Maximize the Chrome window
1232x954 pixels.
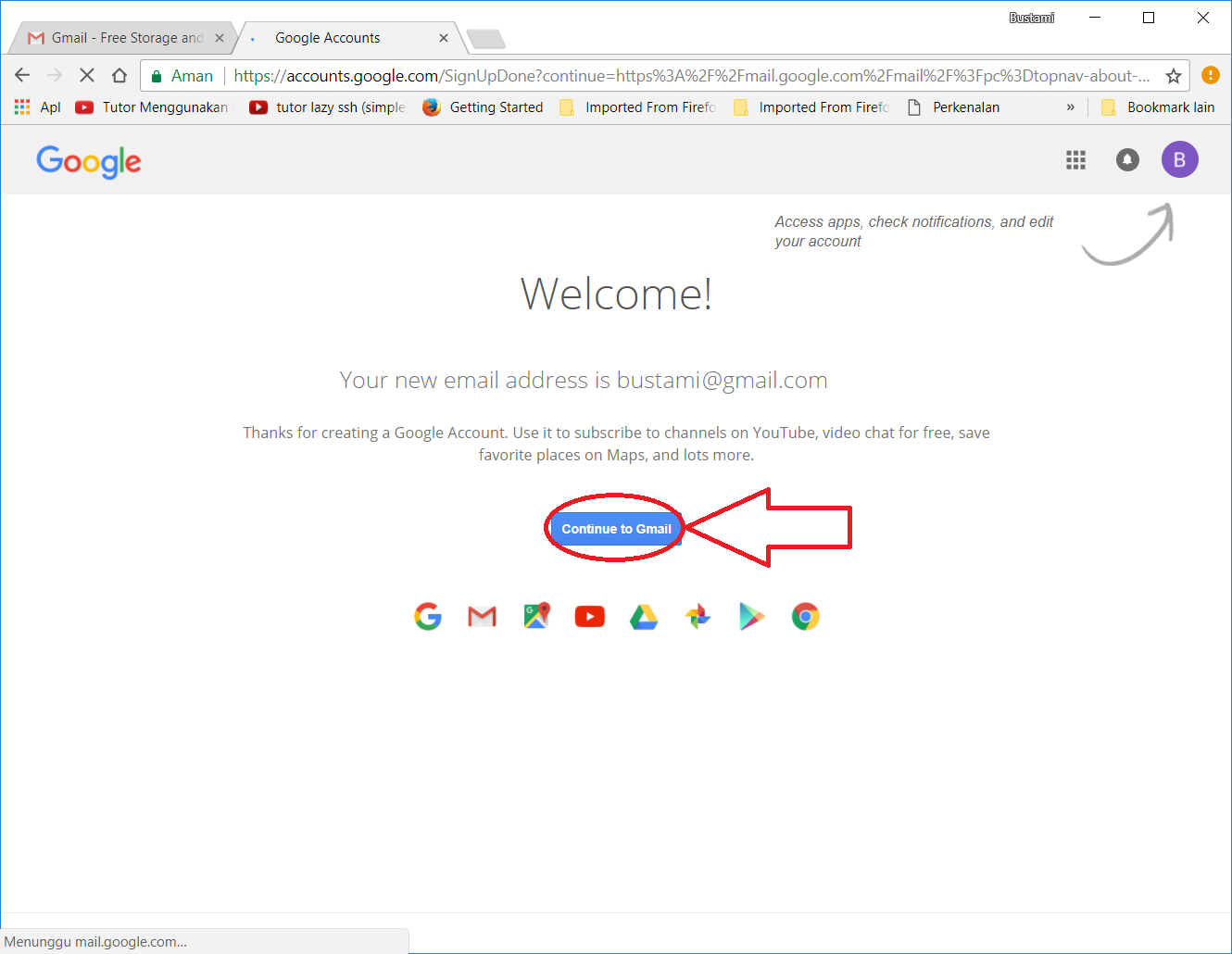click(1149, 18)
